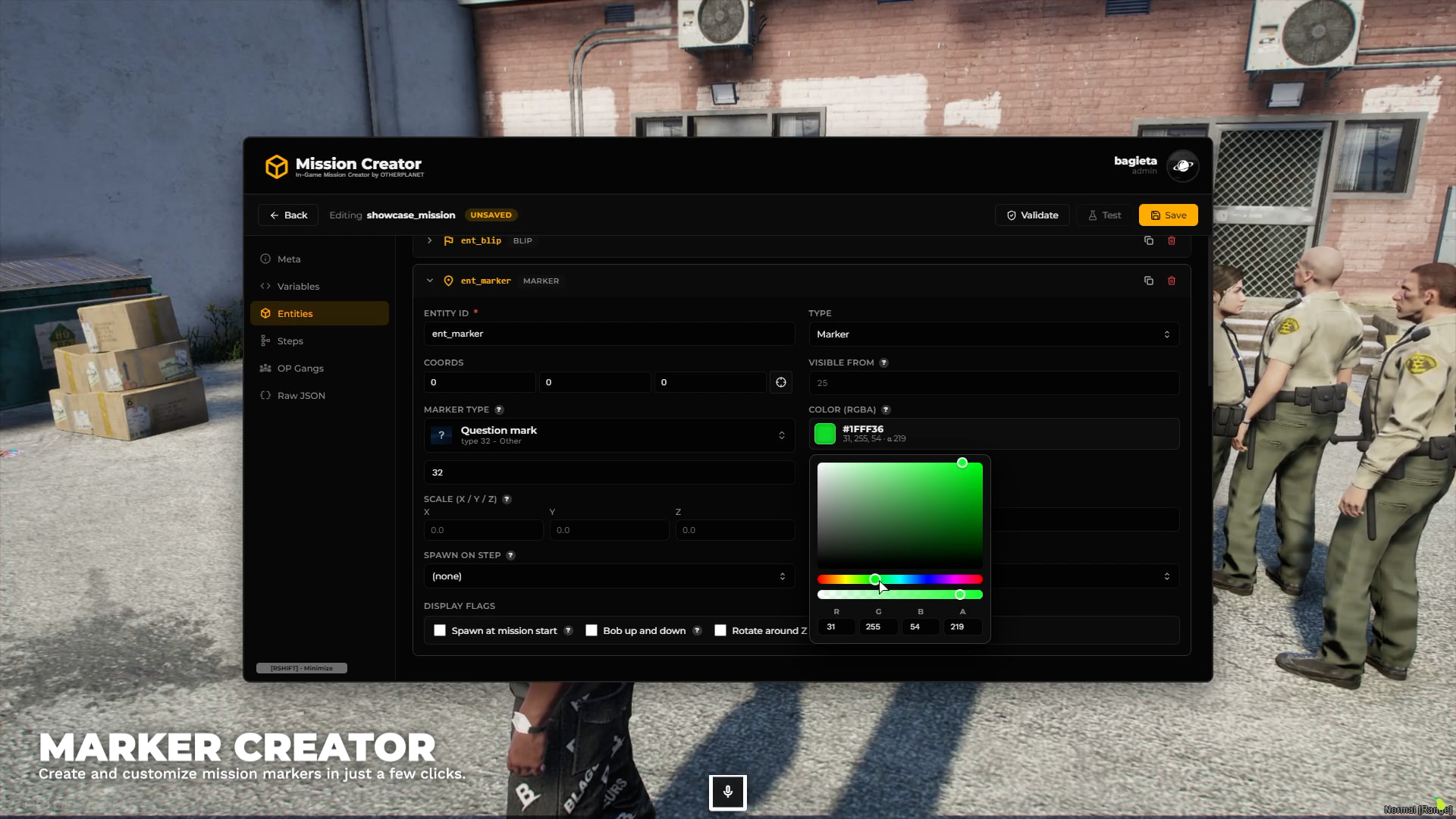
Task: Duplicate the ent_blip entity
Action: 1149,240
